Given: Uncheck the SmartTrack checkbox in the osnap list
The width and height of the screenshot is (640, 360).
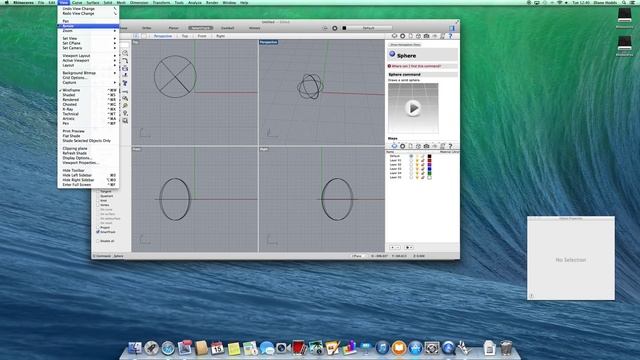Looking at the screenshot, I should [98, 232].
